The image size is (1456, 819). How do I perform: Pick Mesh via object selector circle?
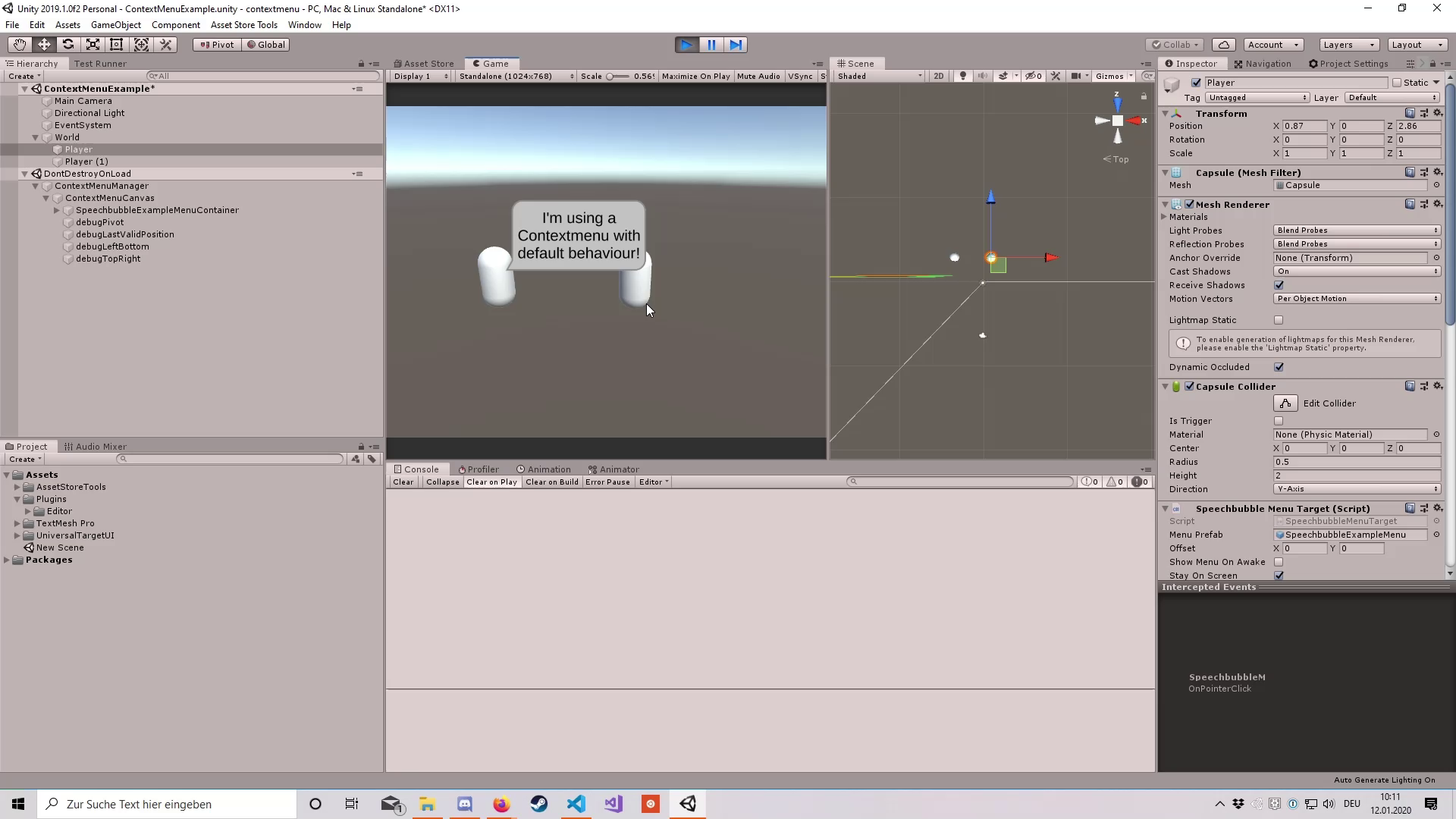(x=1436, y=185)
